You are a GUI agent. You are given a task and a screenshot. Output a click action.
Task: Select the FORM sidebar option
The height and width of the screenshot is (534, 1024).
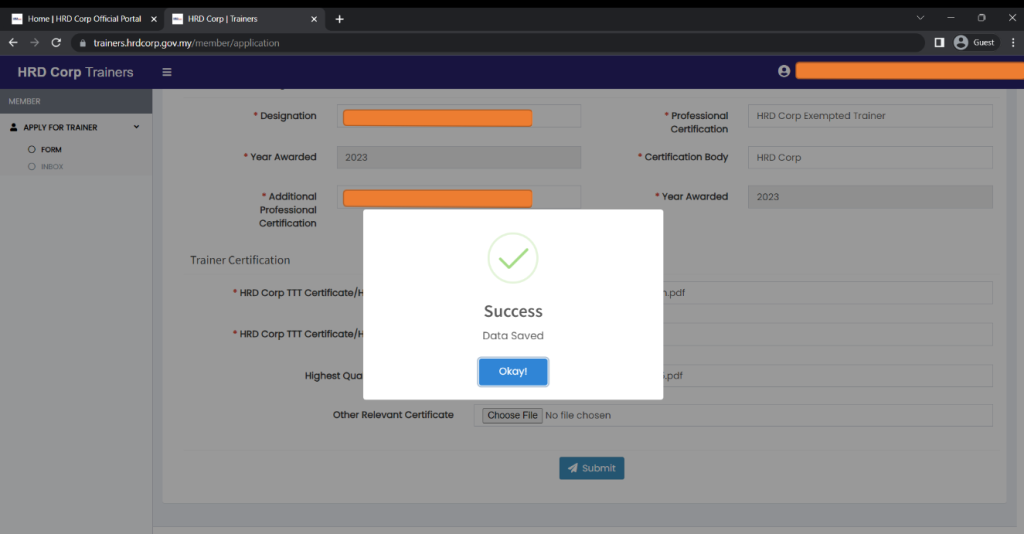pyautogui.click(x=51, y=149)
